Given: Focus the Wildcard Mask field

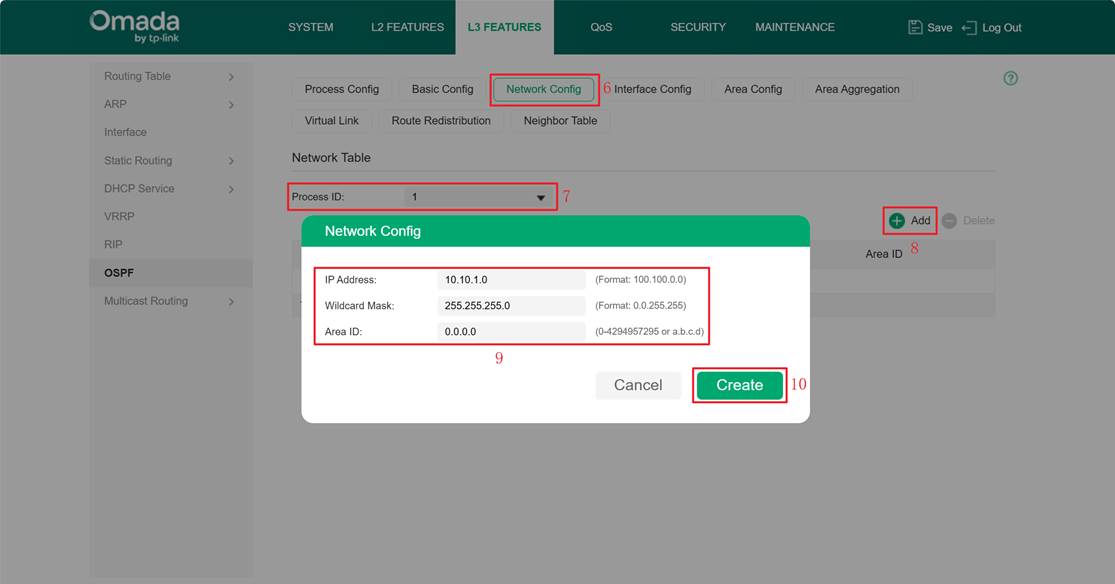Looking at the screenshot, I should 511,306.
